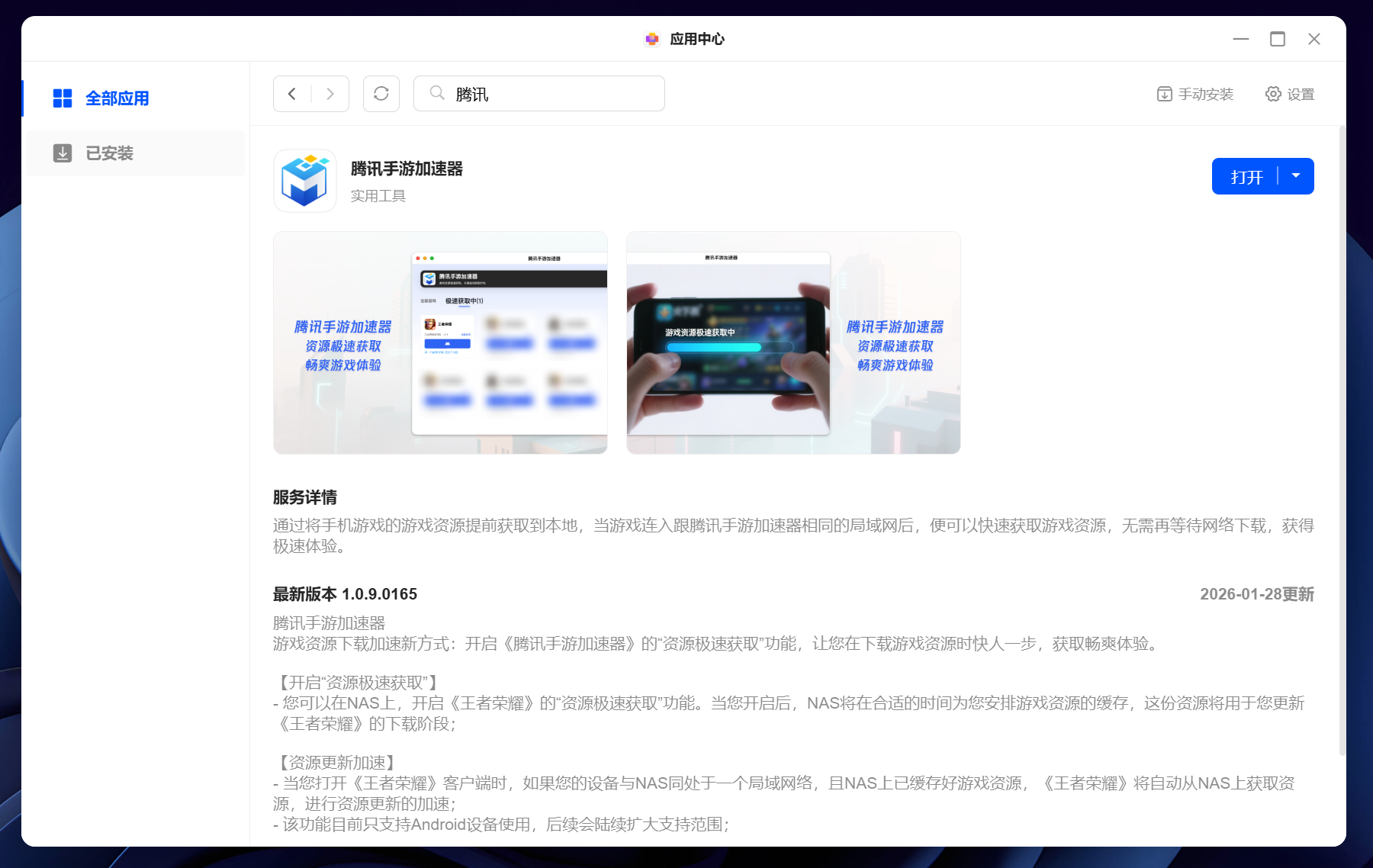Refresh the app store page
Viewport: 1373px width, 868px height.
pyautogui.click(x=381, y=93)
